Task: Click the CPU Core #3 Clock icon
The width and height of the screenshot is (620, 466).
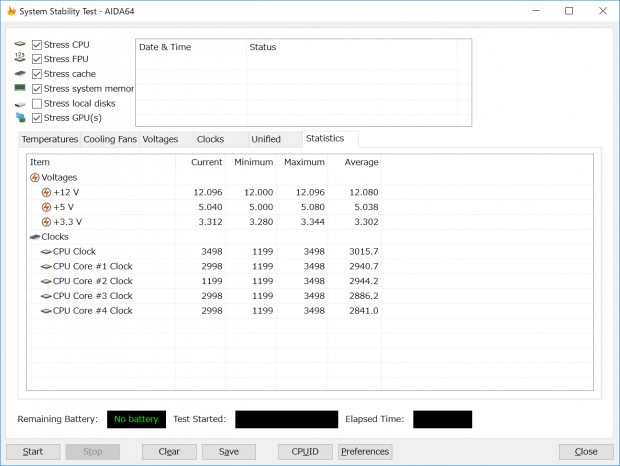Action: (46, 296)
